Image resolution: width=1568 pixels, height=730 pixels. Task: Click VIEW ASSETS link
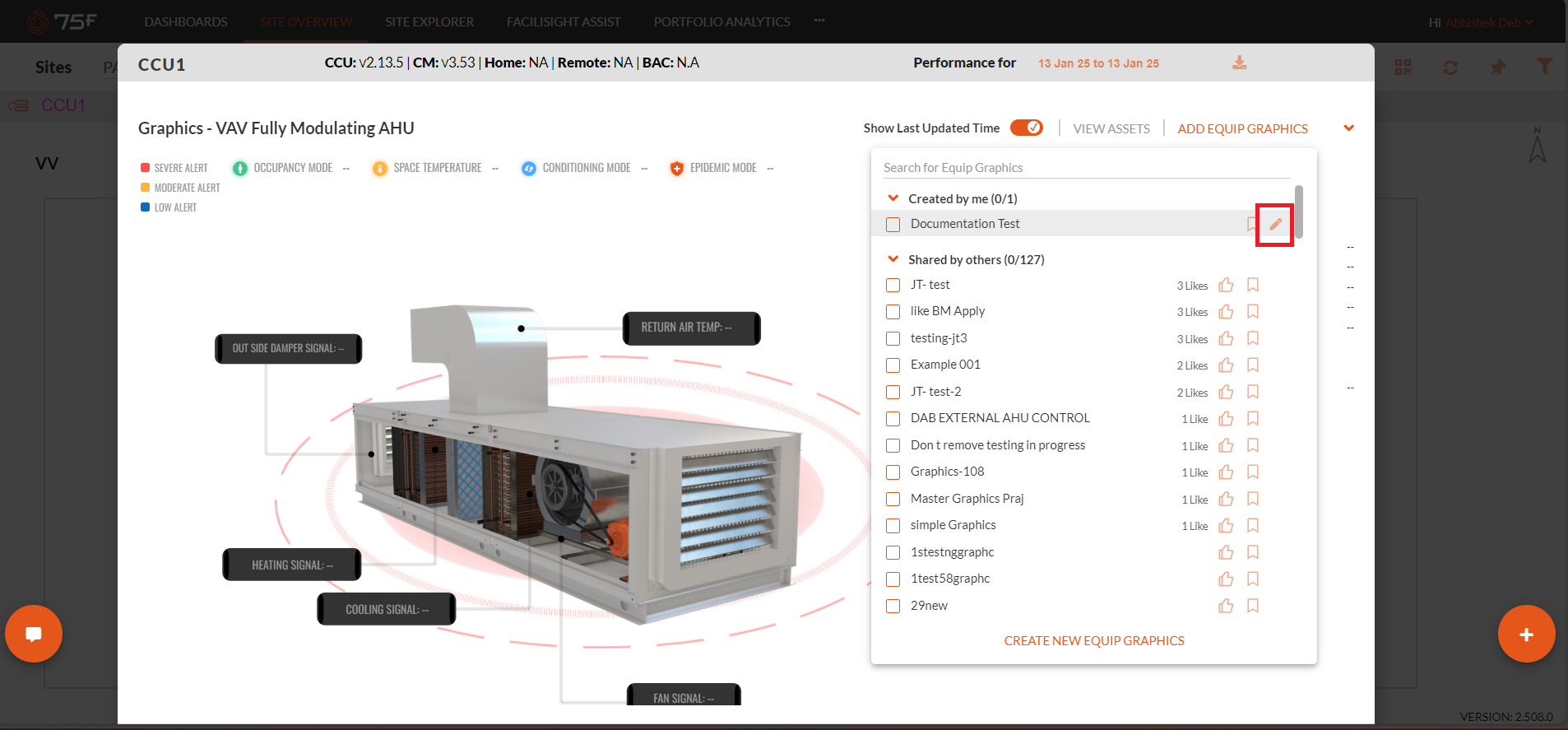[1111, 129]
